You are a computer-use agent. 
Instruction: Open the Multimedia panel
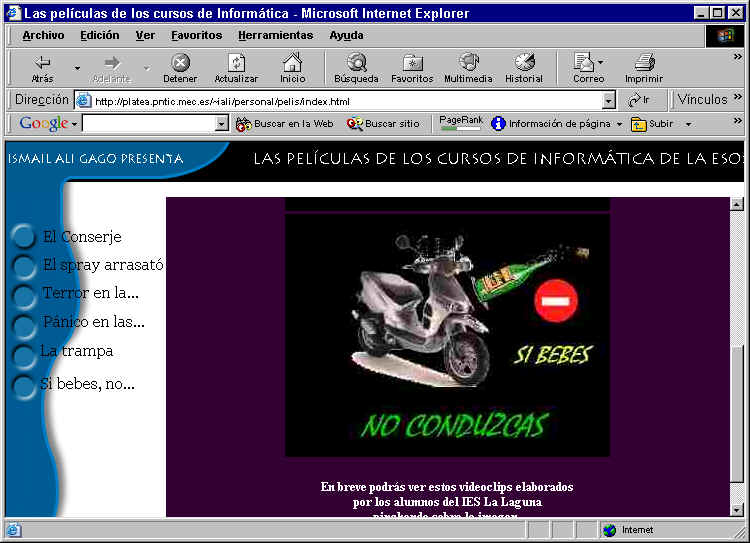click(468, 68)
